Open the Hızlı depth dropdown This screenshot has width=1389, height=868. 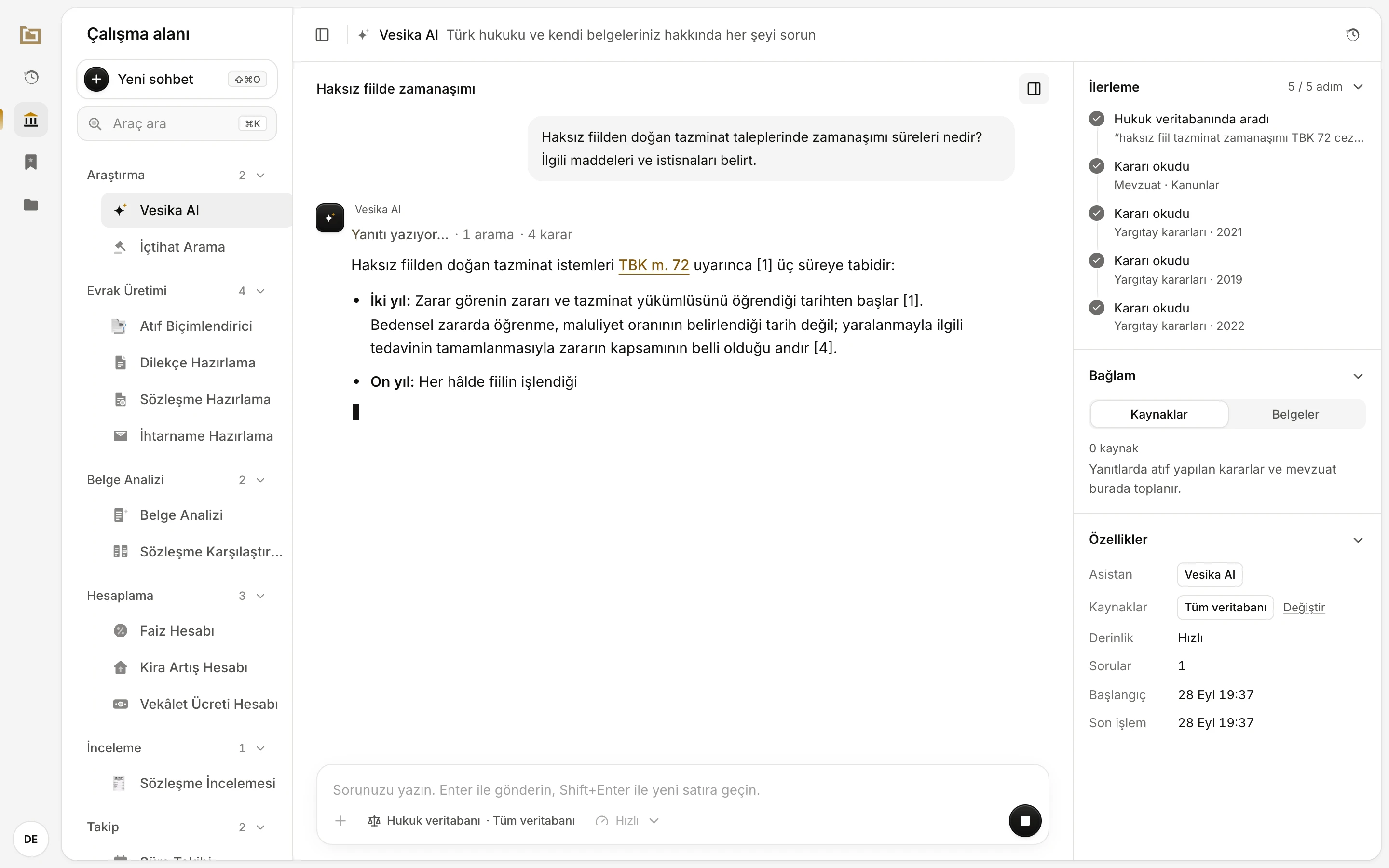click(x=627, y=820)
